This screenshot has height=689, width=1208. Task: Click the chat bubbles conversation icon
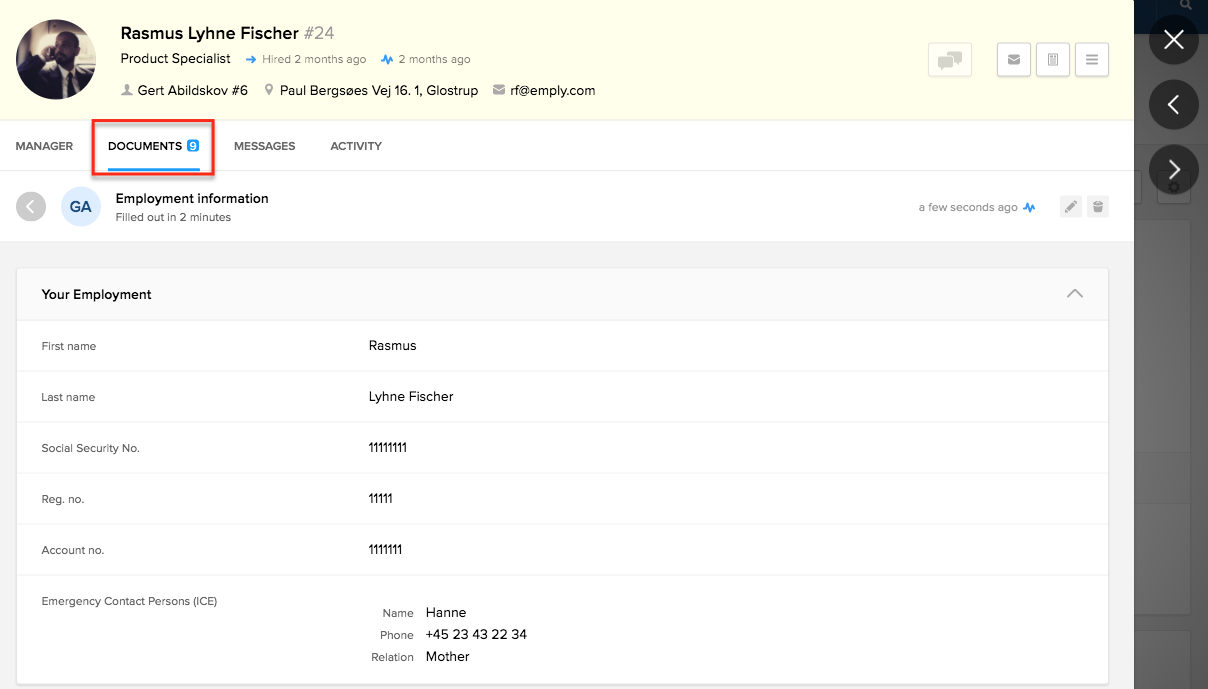[949, 60]
